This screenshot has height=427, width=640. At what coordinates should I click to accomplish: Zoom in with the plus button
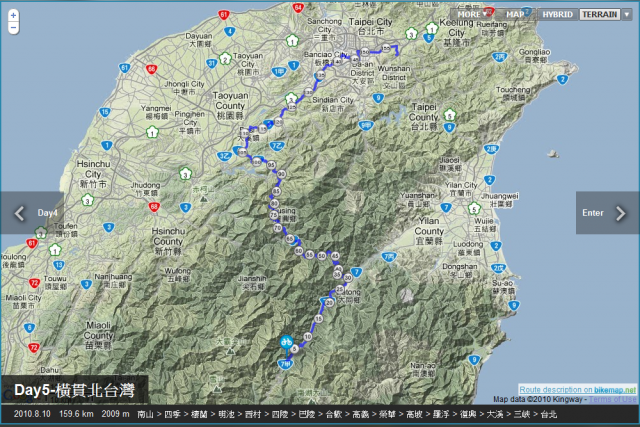click(13, 16)
